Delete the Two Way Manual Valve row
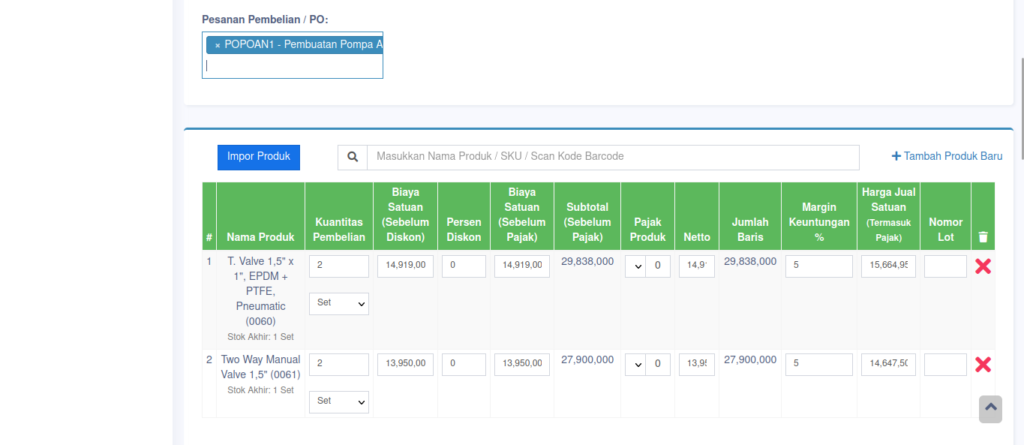 (982, 364)
